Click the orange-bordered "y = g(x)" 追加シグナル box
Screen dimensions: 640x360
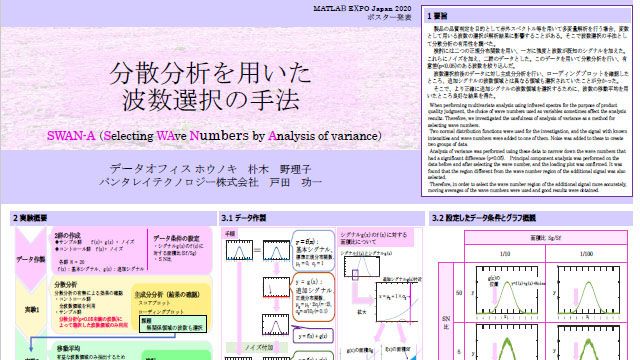pos(313,297)
